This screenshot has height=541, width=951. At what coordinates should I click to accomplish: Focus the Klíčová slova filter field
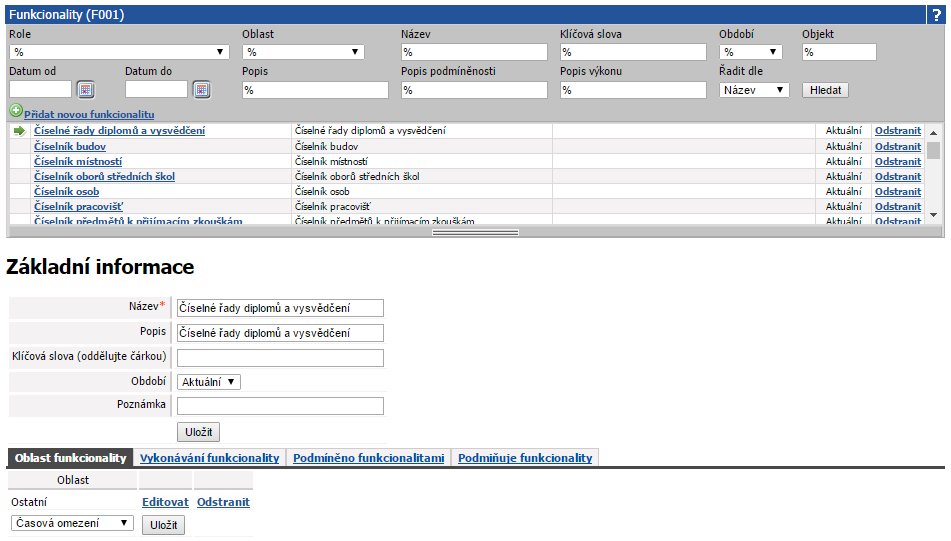633,52
